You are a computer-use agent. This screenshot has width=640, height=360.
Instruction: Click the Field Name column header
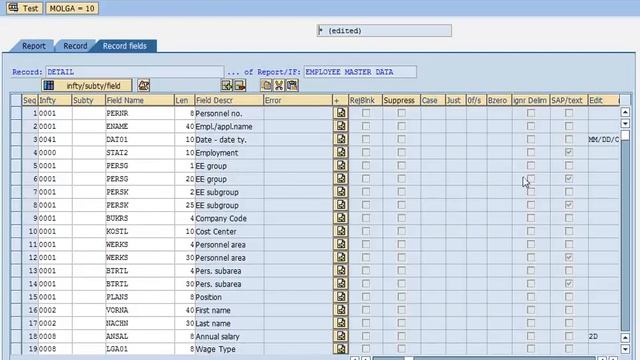point(139,100)
